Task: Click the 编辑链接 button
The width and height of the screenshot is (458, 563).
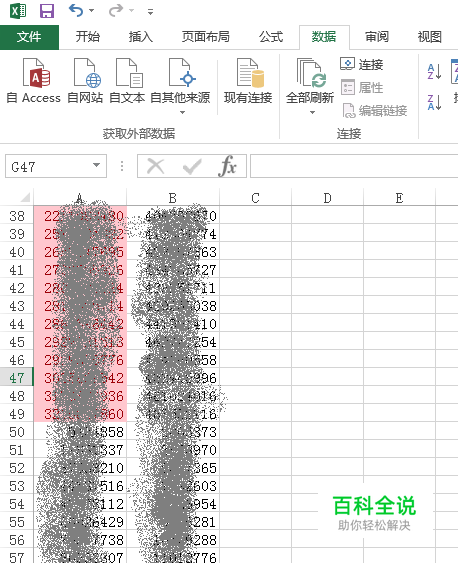Action: click(x=375, y=111)
